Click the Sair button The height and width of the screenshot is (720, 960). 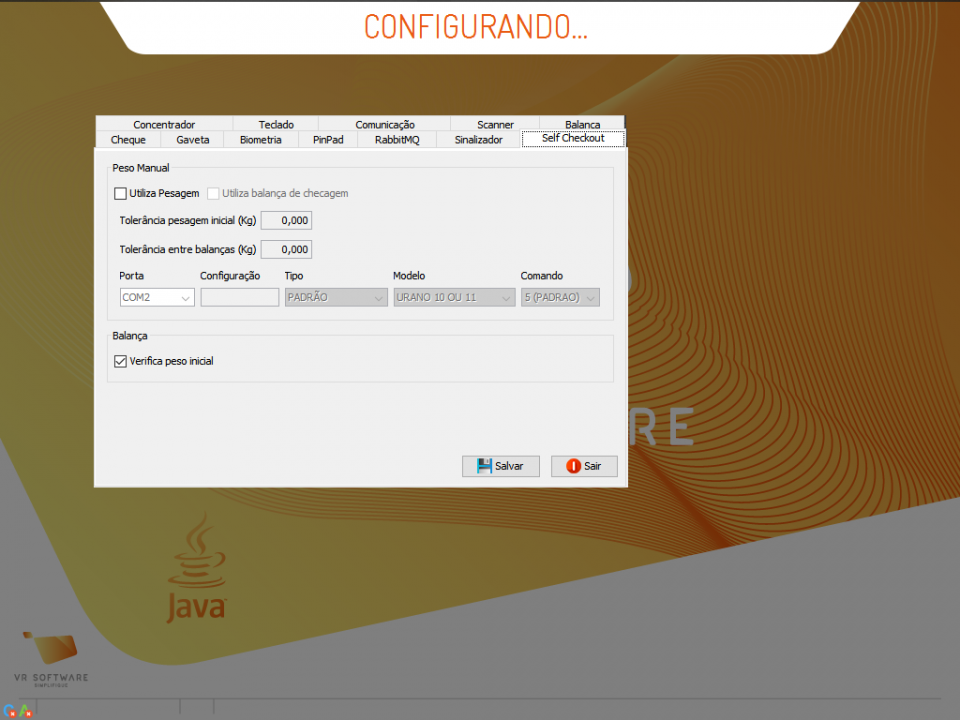[x=584, y=466]
